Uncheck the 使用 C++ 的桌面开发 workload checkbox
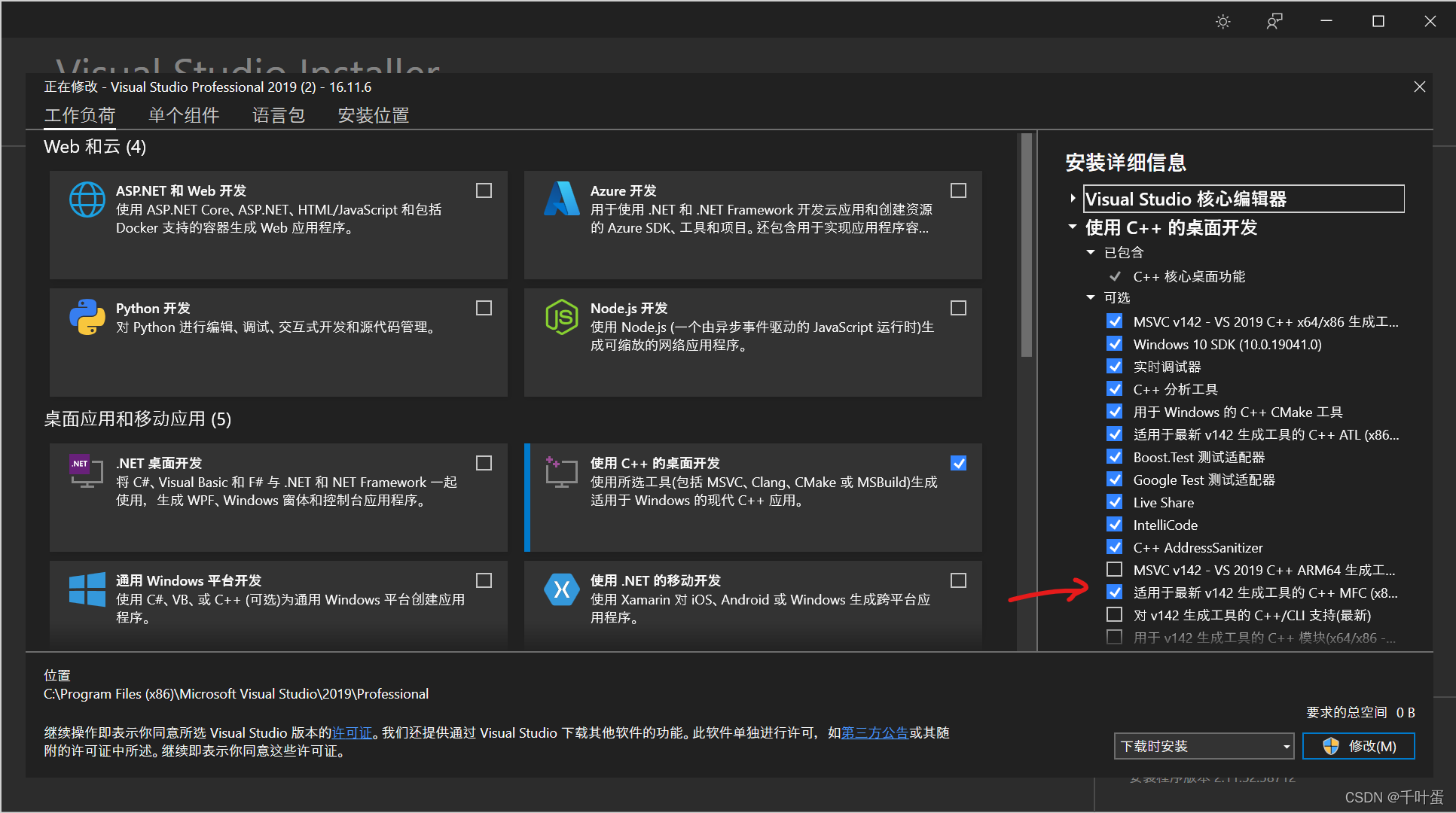Image resolution: width=1456 pixels, height=813 pixels. (958, 464)
